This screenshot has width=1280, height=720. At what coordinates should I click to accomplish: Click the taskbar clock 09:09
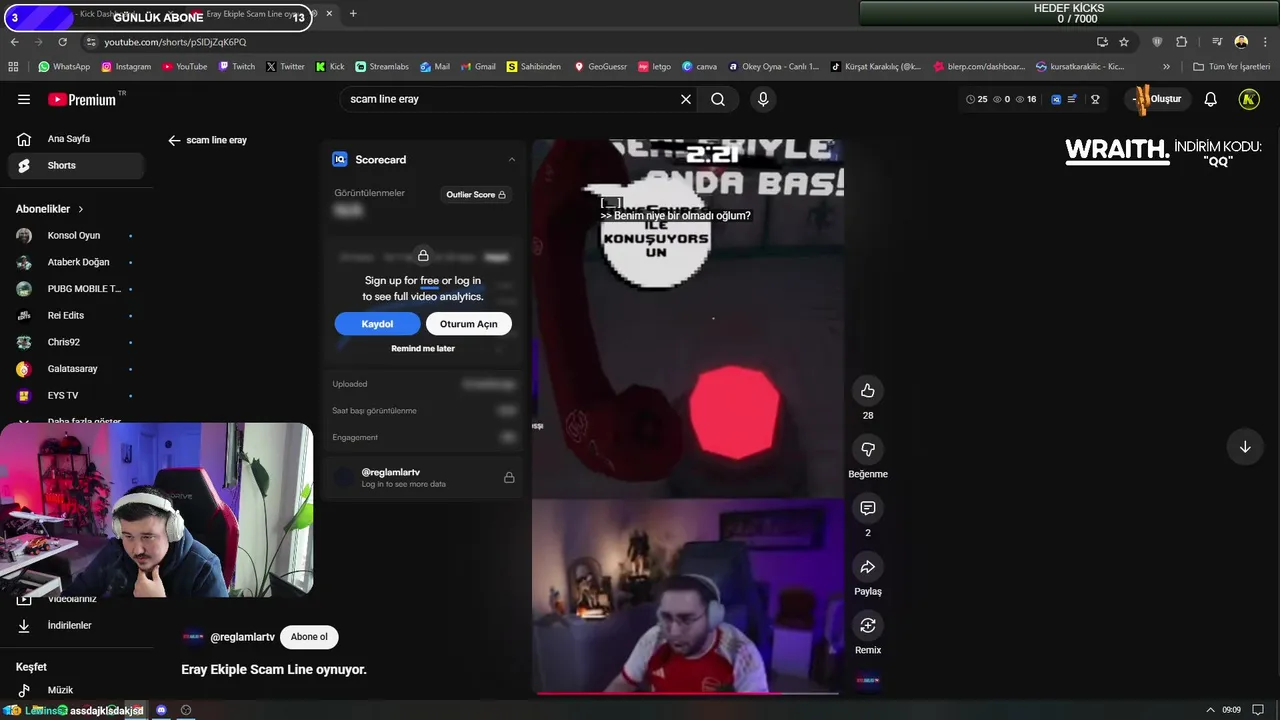1232,710
